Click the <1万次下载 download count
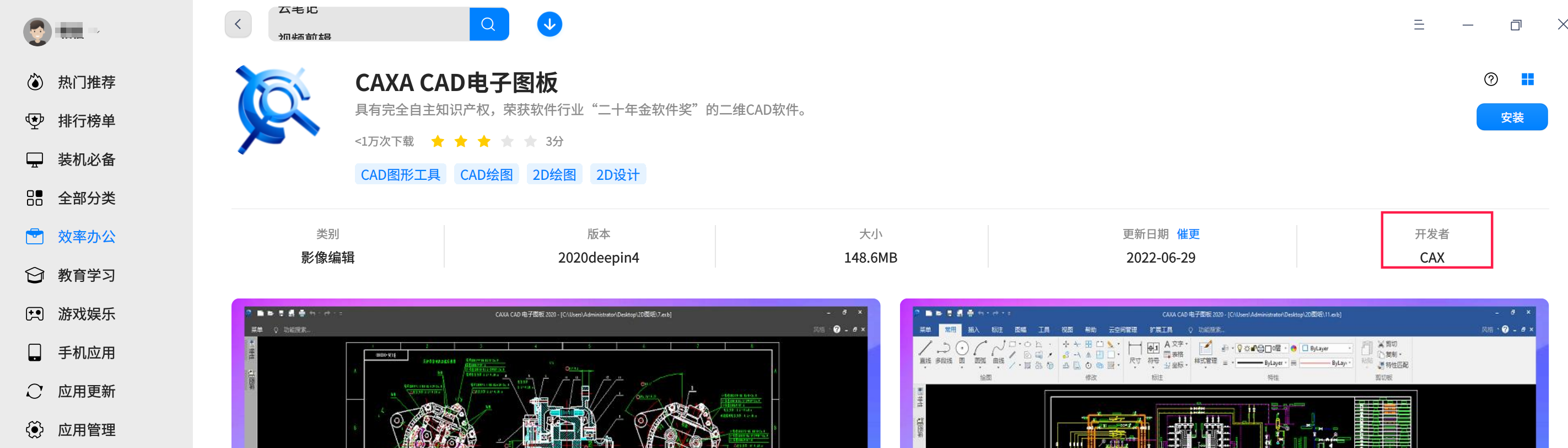 (x=384, y=141)
